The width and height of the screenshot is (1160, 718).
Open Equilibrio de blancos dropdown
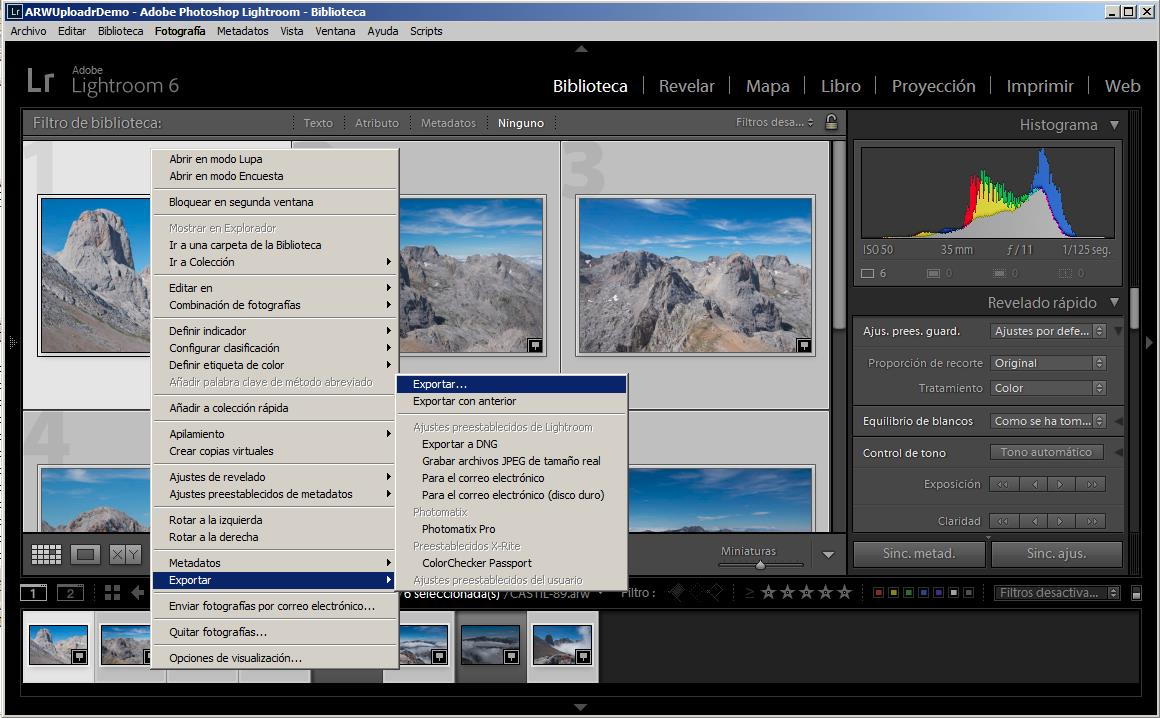(x=1048, y=421)
